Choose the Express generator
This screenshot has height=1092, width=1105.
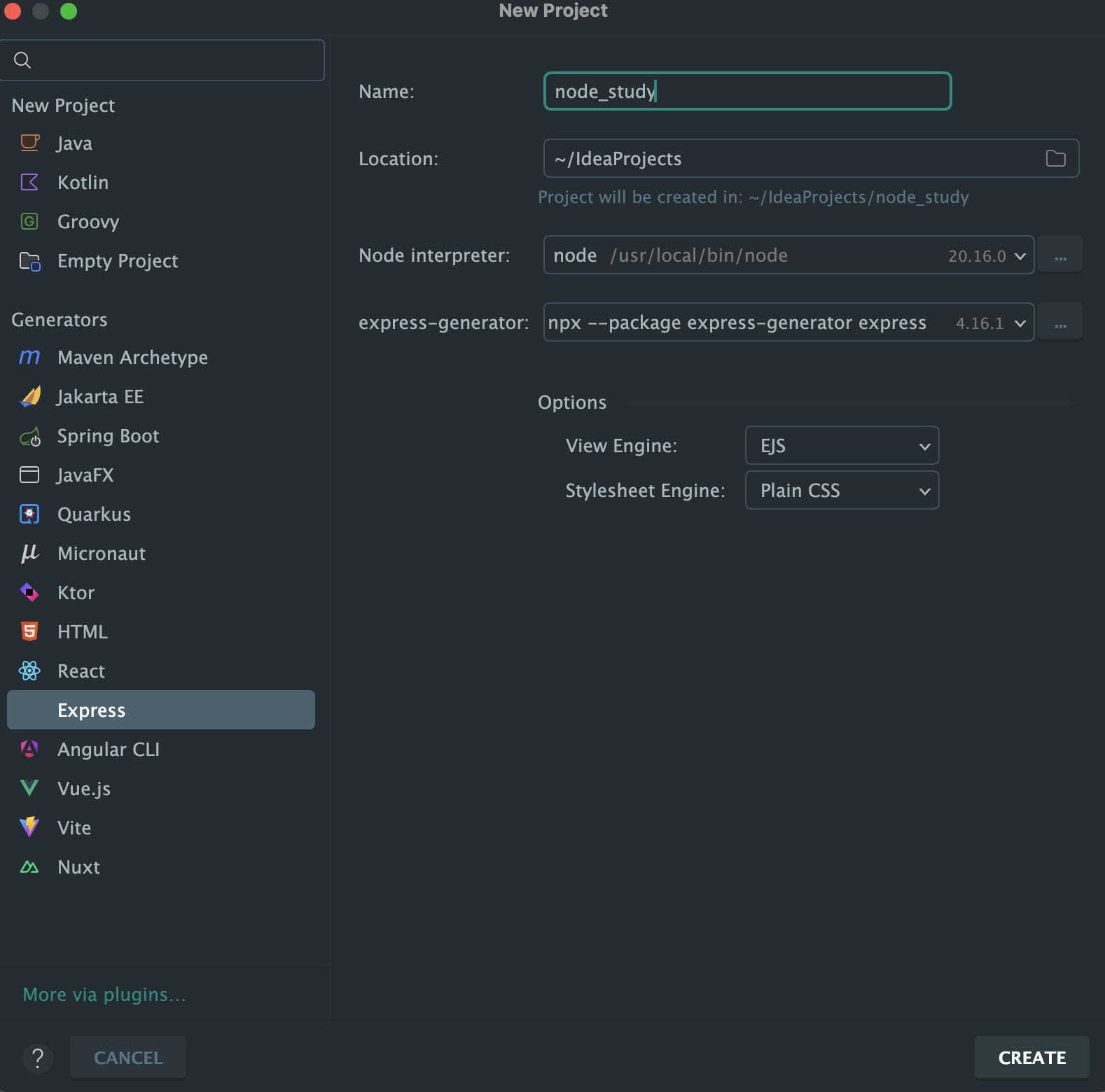click(161, 710)
